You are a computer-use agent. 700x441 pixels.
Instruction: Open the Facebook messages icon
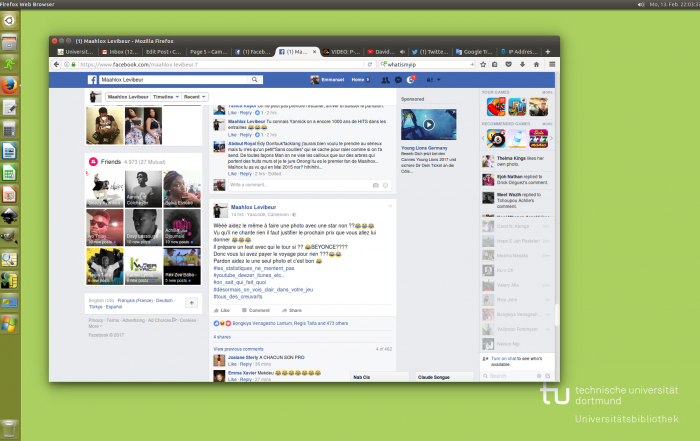[x=398, y=79]
